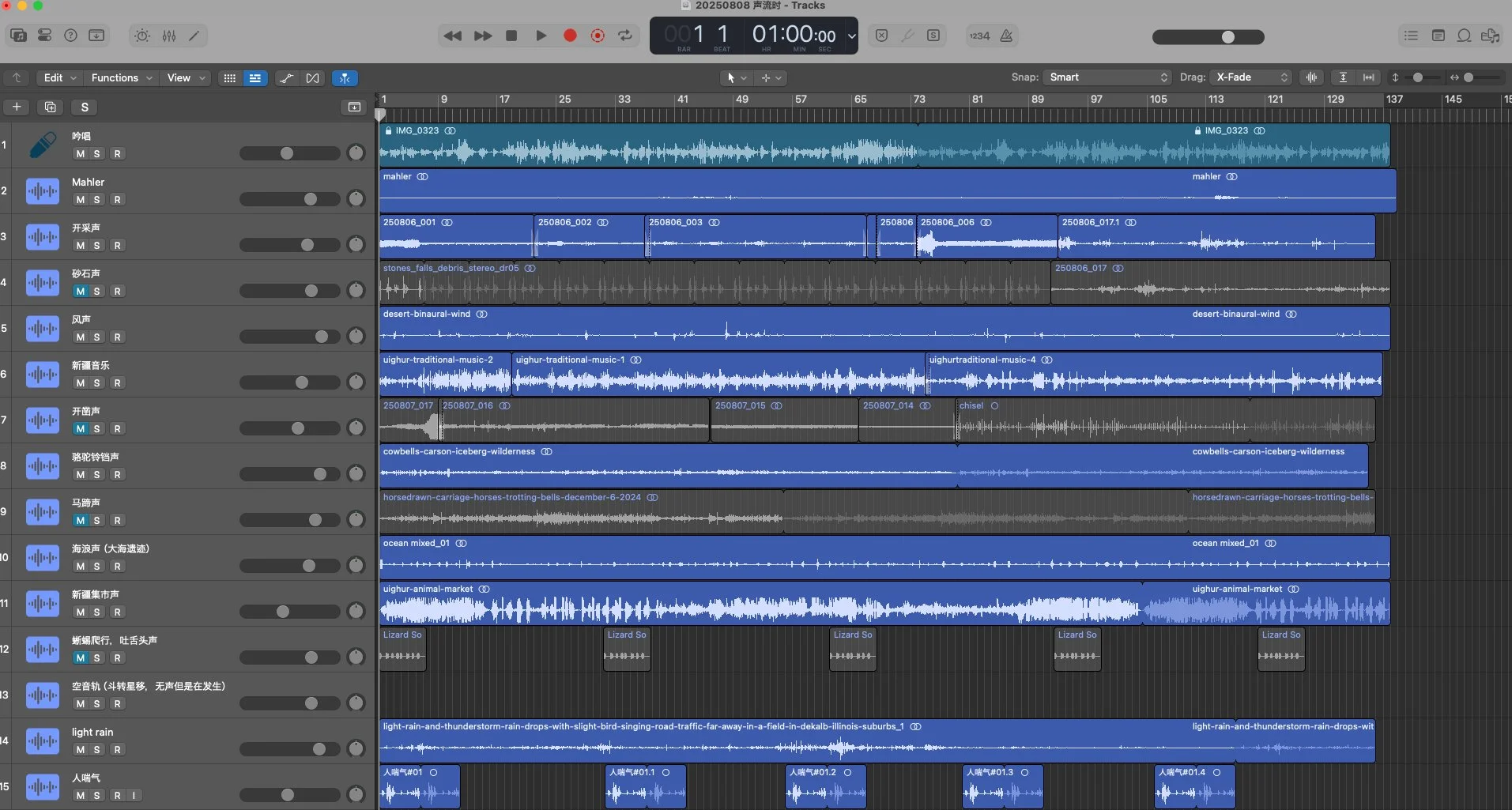Image resolution: width=1512 pixels, height=810 pixels.
Task: Toggle the Inspector panel icon
Action: pos(44,36)
